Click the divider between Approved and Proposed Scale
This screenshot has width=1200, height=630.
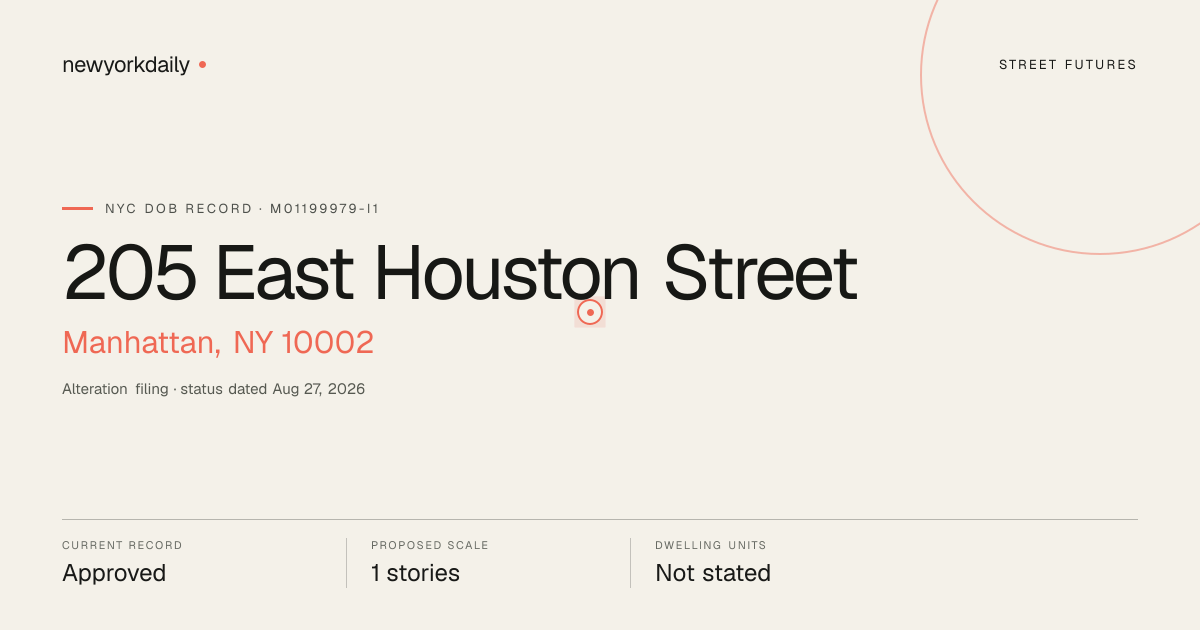(x=346, y=563)
